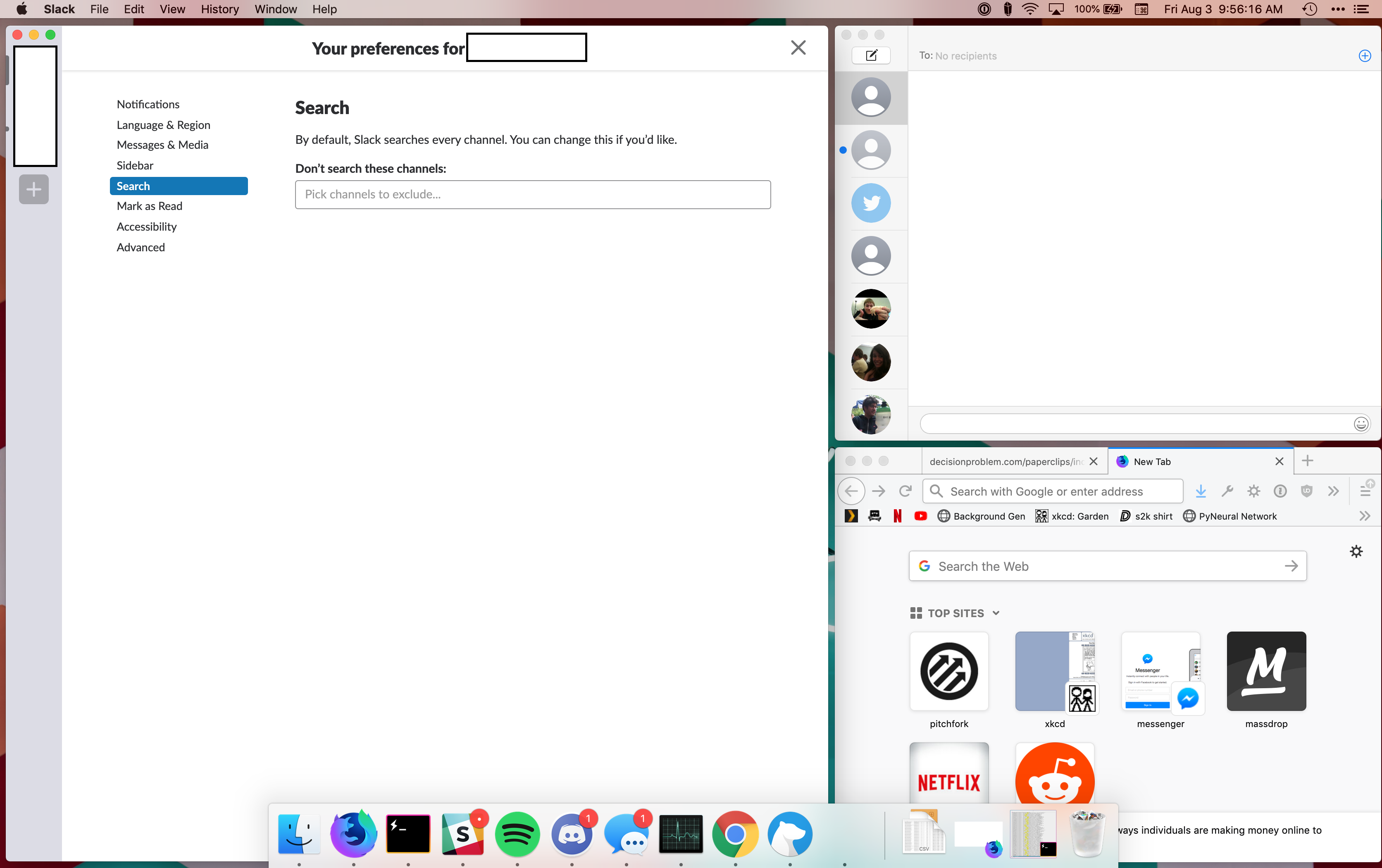Screen dimensions: 1382x868
Task: Open the Downloads panel in Firefox
Action: [x=1201, y=491]
